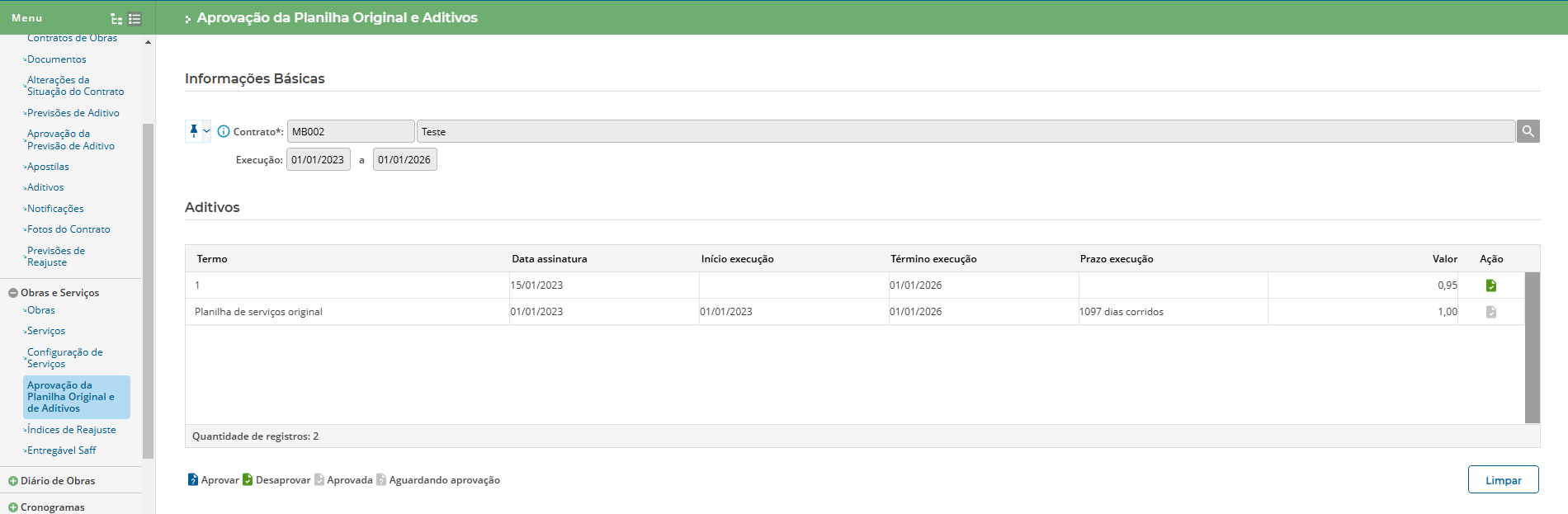The width and height of the screenshot is (1568, 514).
Task: Open the Entregável Saff link
Action: click(61, 450)
